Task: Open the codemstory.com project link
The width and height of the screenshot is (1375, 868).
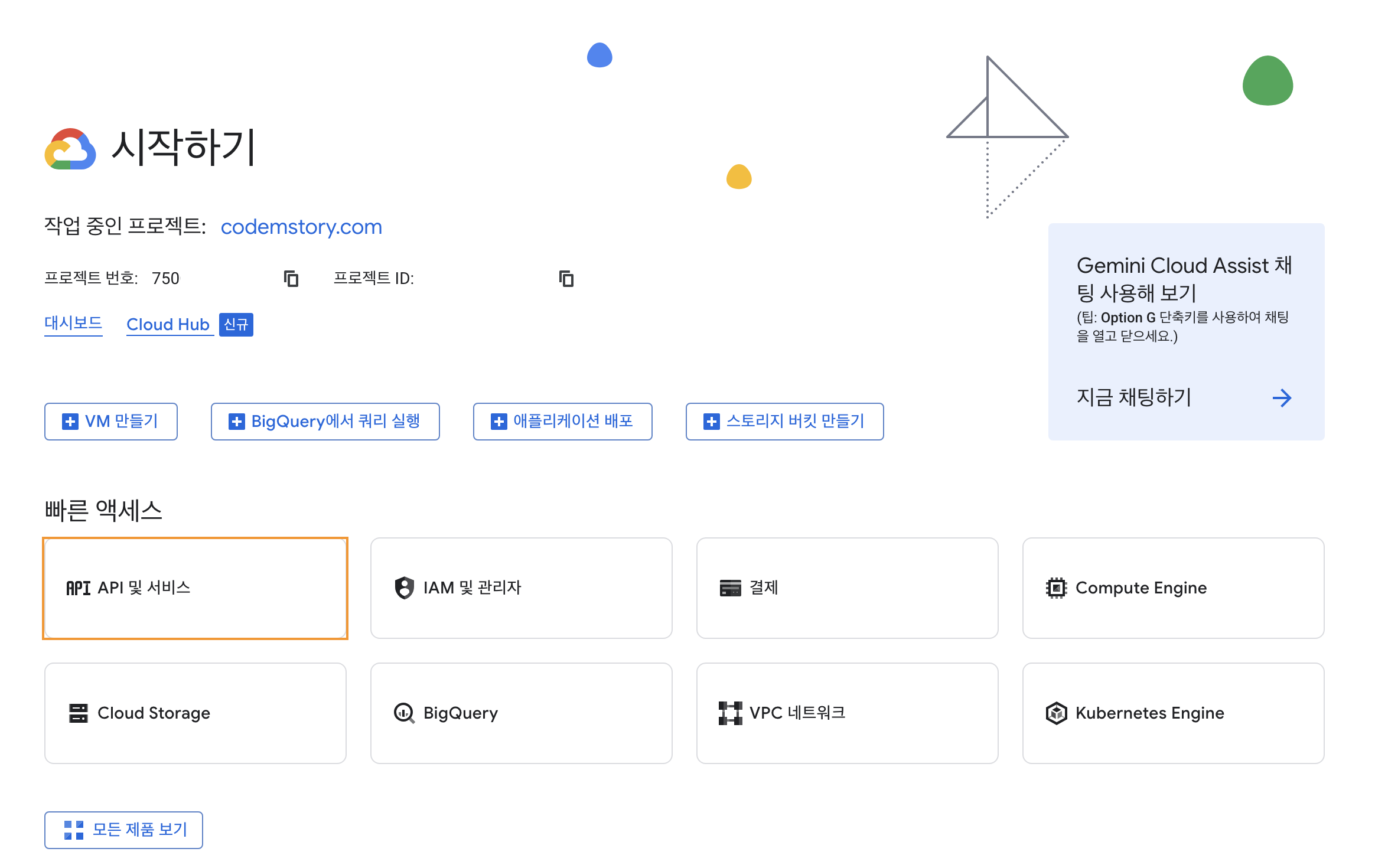Action: [301, 227]
